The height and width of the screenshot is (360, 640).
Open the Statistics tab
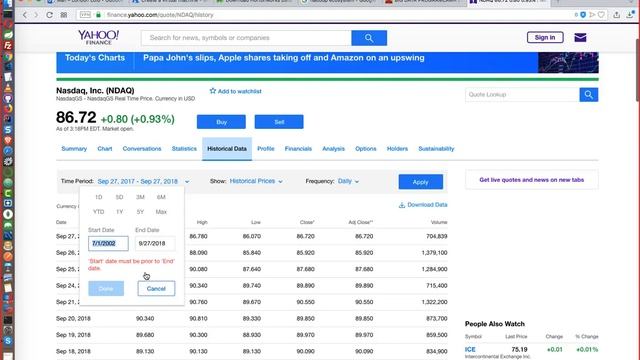(184, 149)
